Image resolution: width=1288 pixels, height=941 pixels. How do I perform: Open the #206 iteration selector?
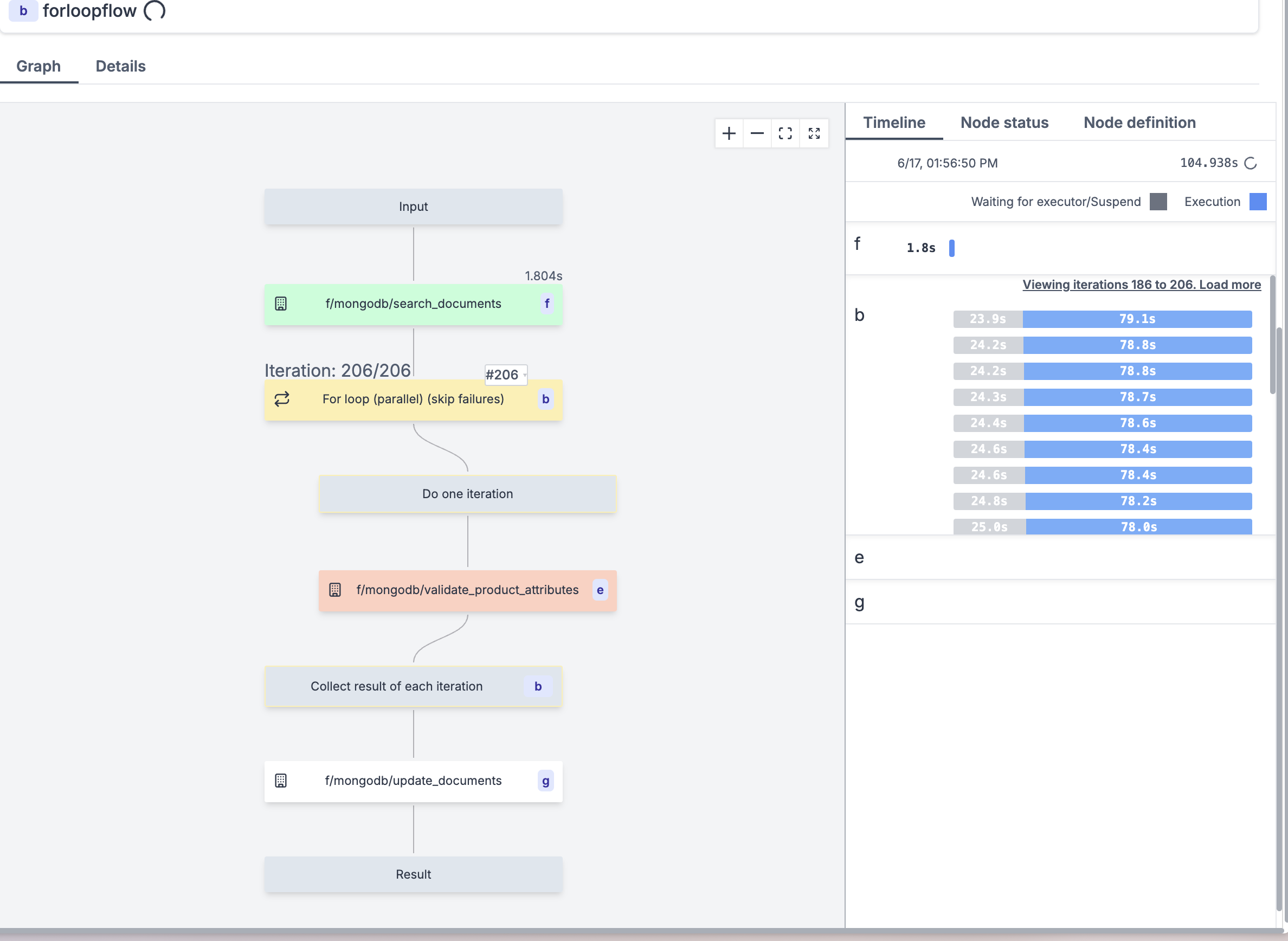506,375
